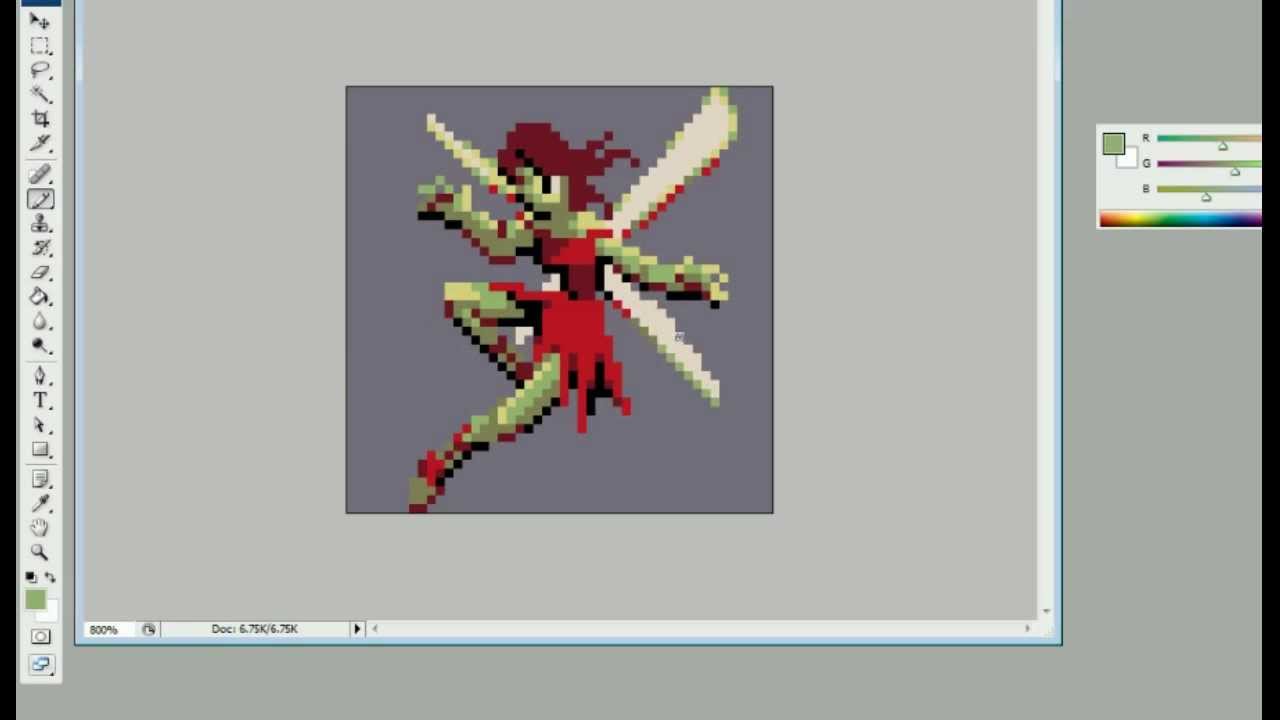The image size is (1280, 720).
Task: Reset default foreground and background colors
Action: tap(31, 577)
